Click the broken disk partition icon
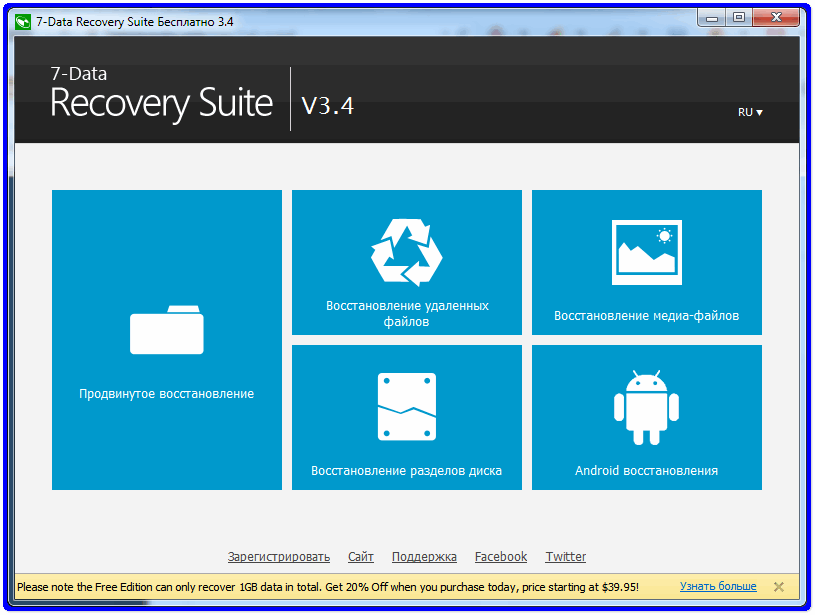The height and width of the screenshot is (615, 815). (x=406, y=407)
